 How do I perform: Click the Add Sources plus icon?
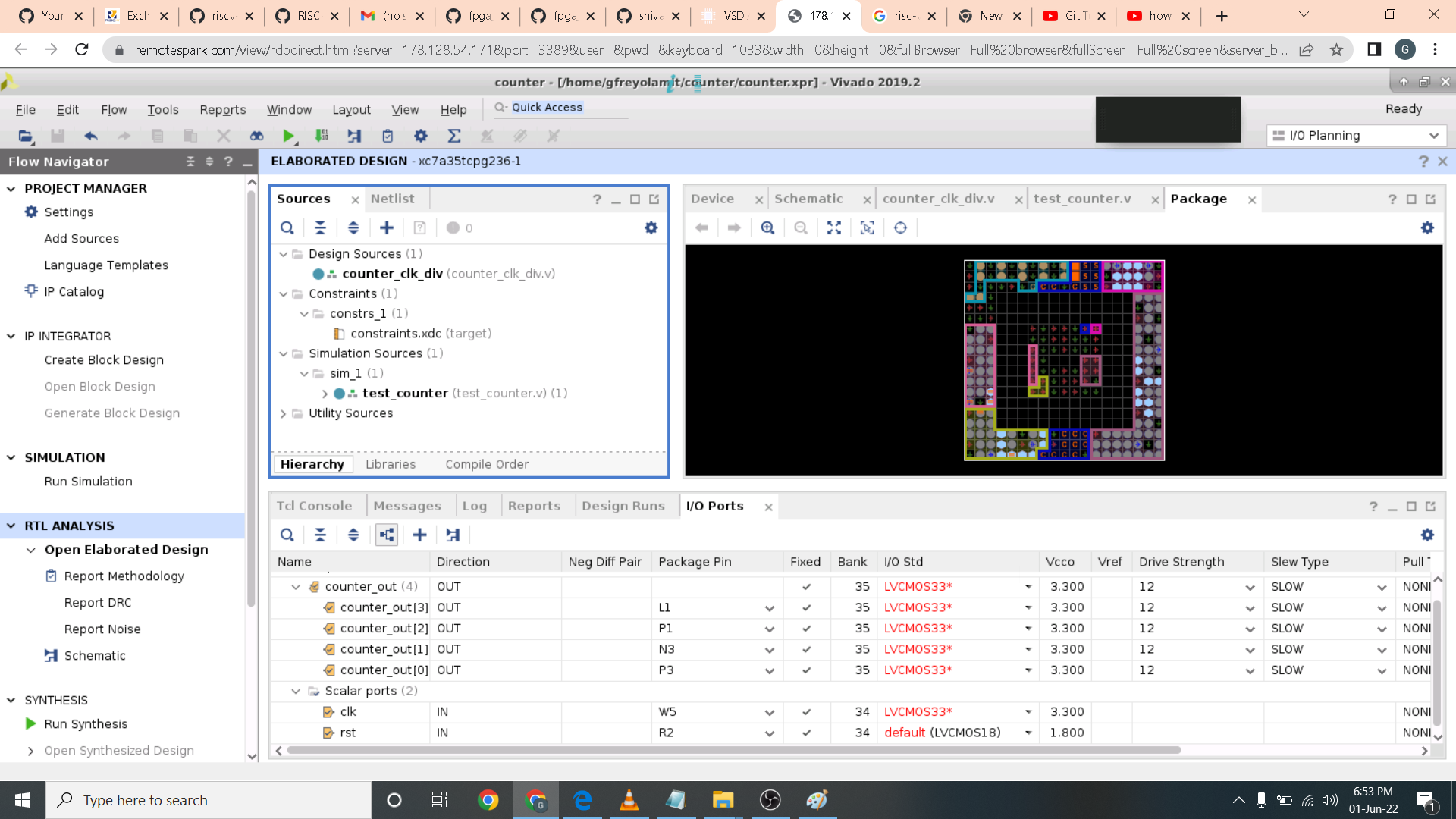coord(387,227)
